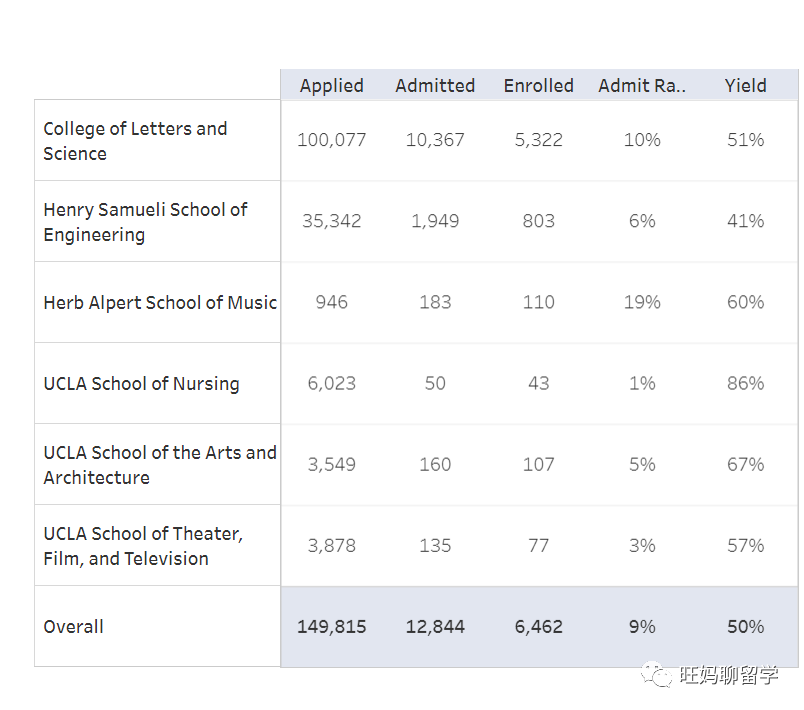Click the Admitted column header
The image size is (804, 710).
[x=435, y=86]
